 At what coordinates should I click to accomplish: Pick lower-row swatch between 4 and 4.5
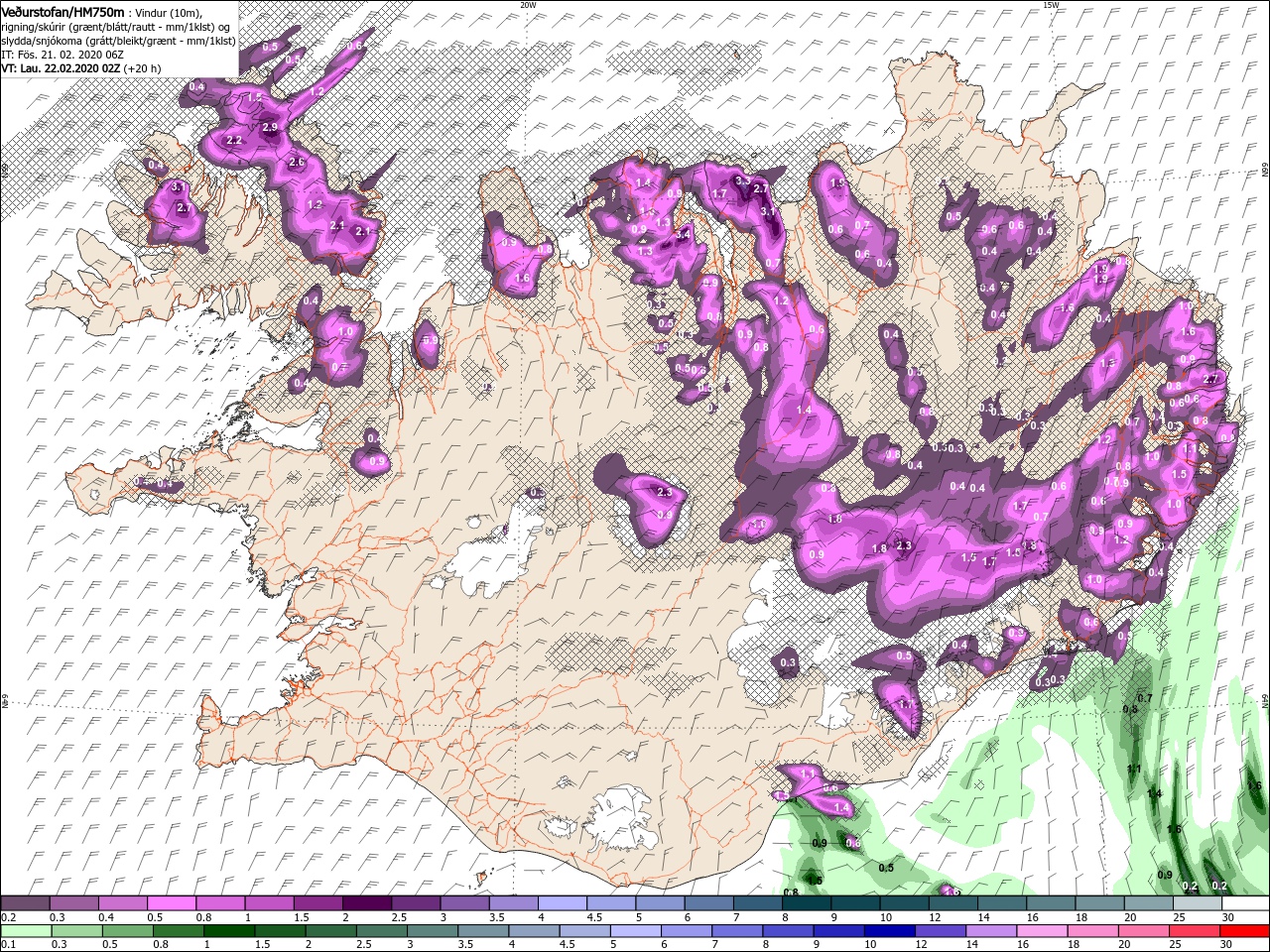(x=534, y=931)
